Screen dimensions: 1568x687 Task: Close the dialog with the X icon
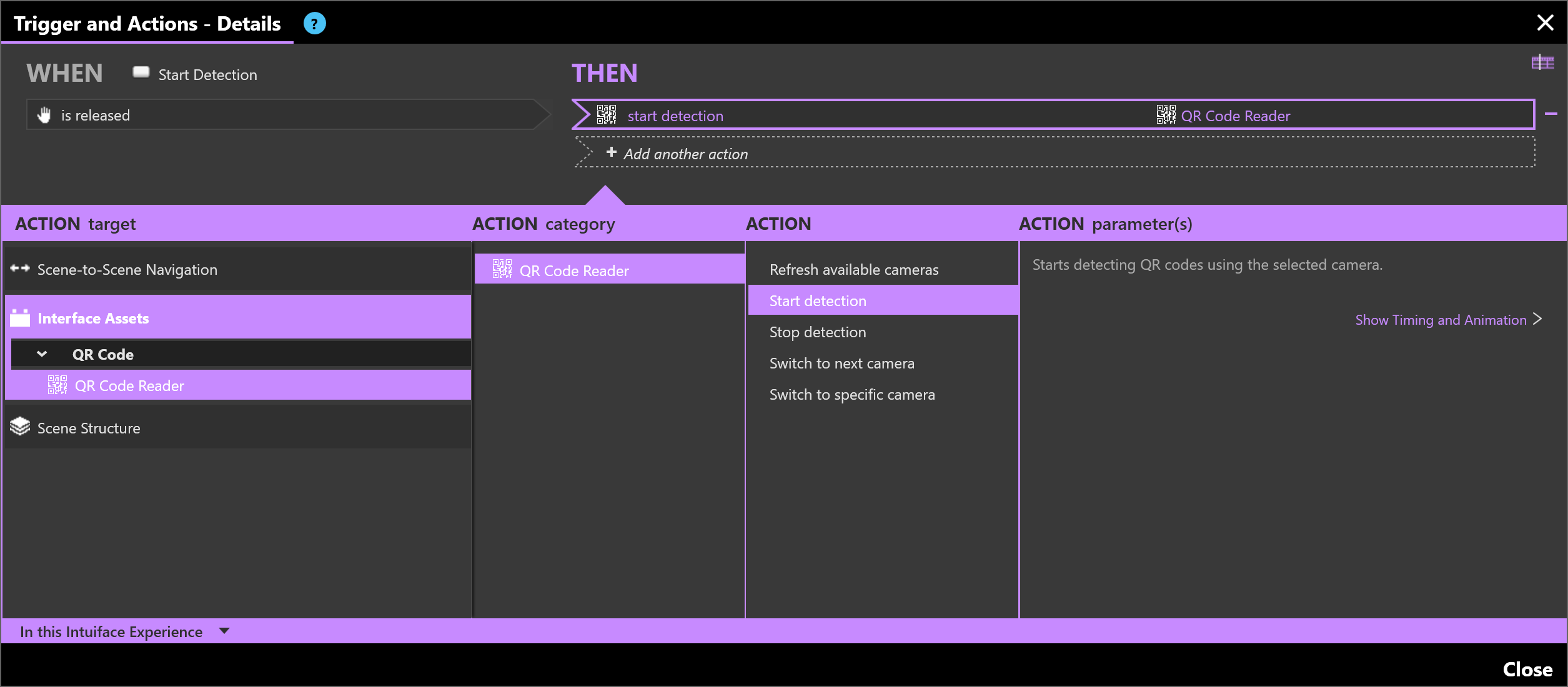click(1545, 23)
